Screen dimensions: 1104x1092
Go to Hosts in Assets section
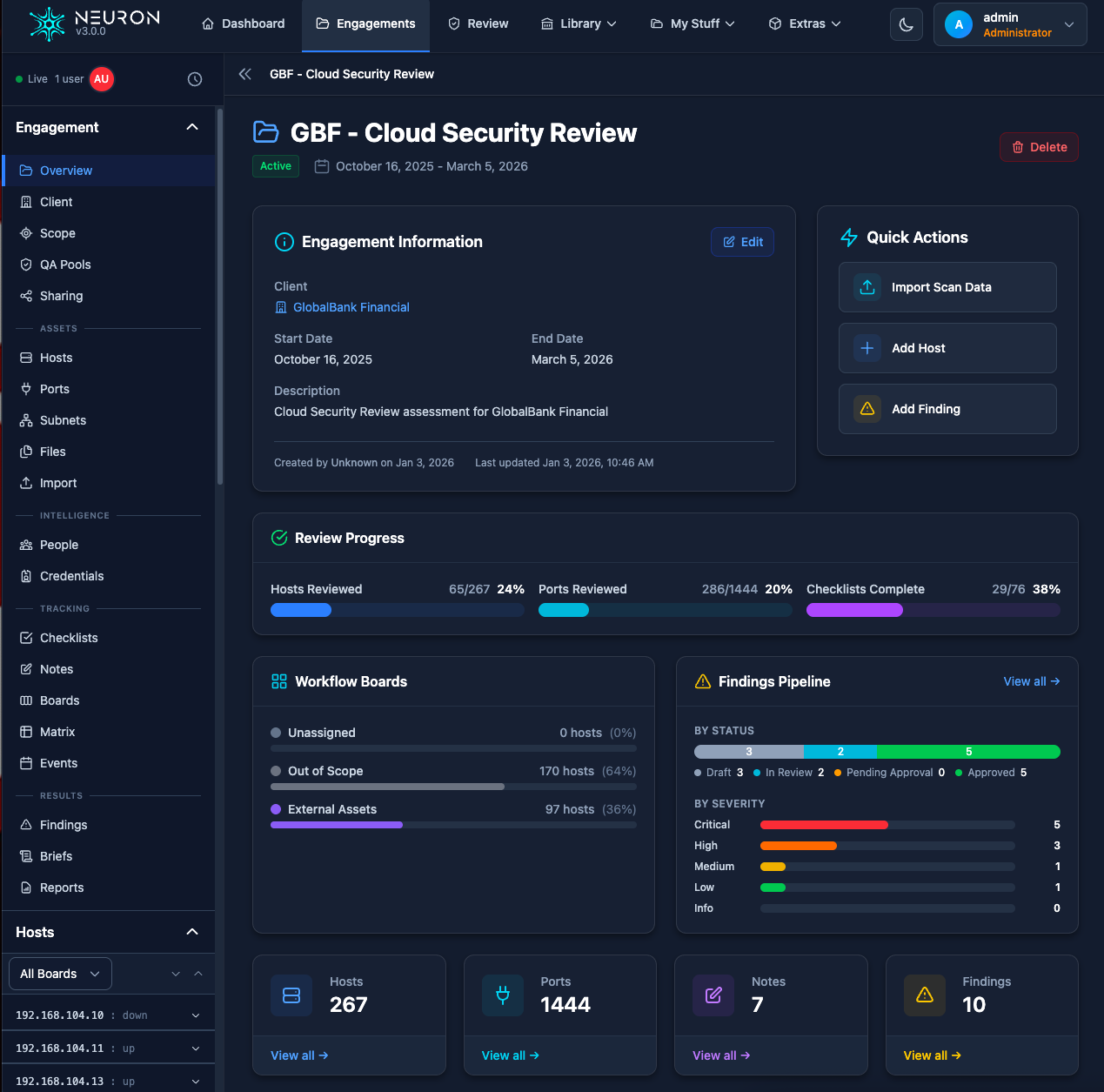click(x=109, y=358)
